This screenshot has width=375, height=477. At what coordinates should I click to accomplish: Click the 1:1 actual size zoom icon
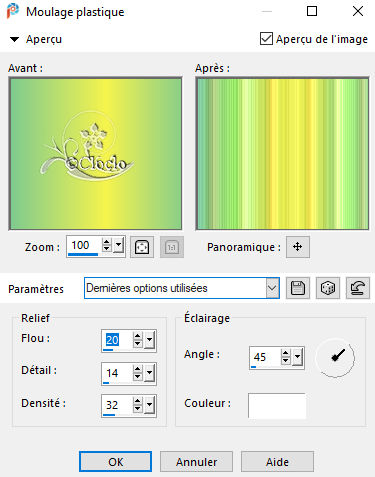tap(172, 247)
